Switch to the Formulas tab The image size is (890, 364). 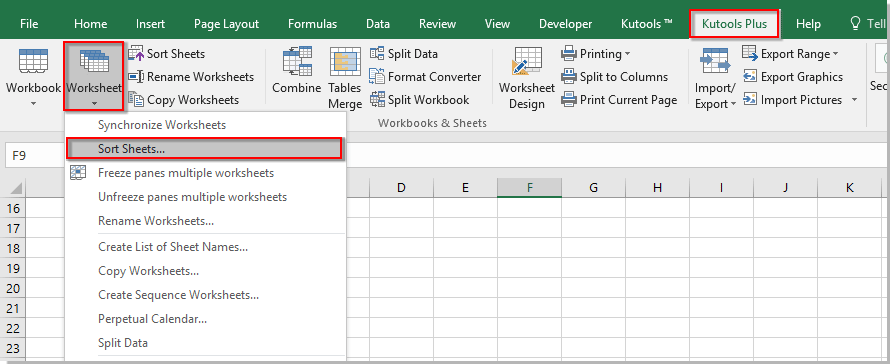313,24
